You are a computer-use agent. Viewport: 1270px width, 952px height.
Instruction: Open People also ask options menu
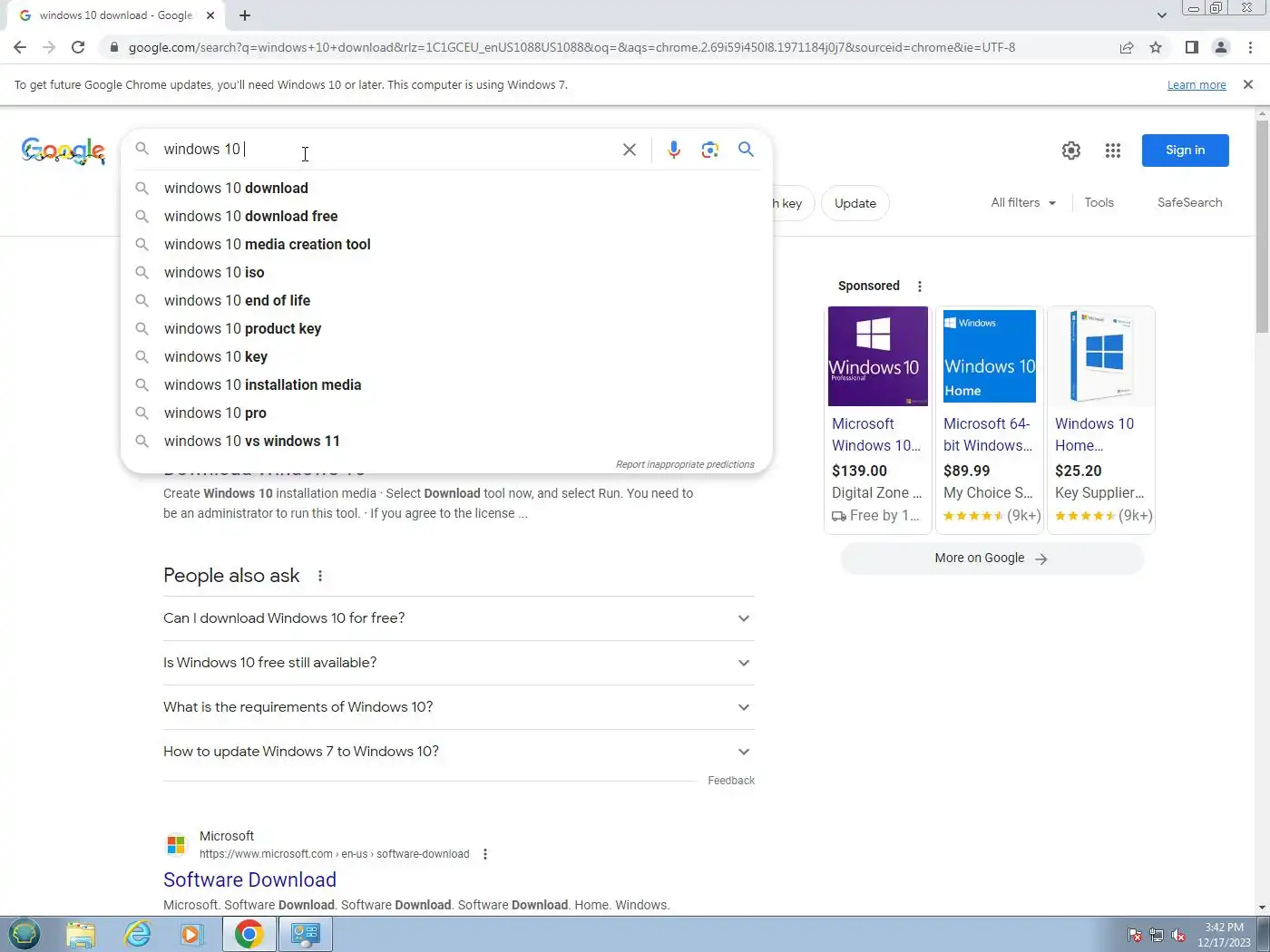point(320,576)
